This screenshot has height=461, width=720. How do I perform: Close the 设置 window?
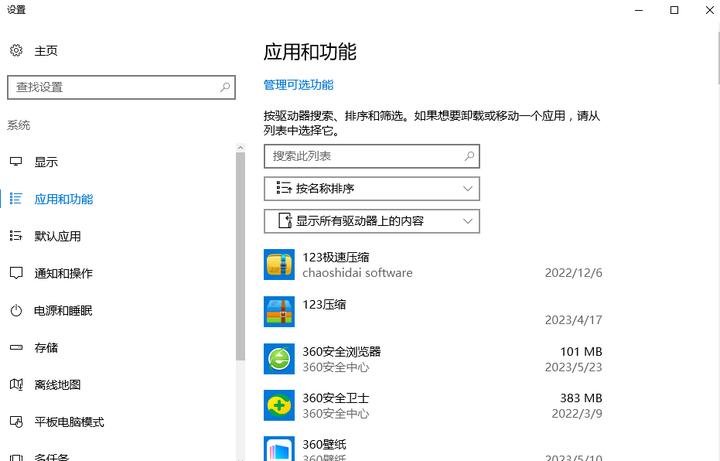709,10
